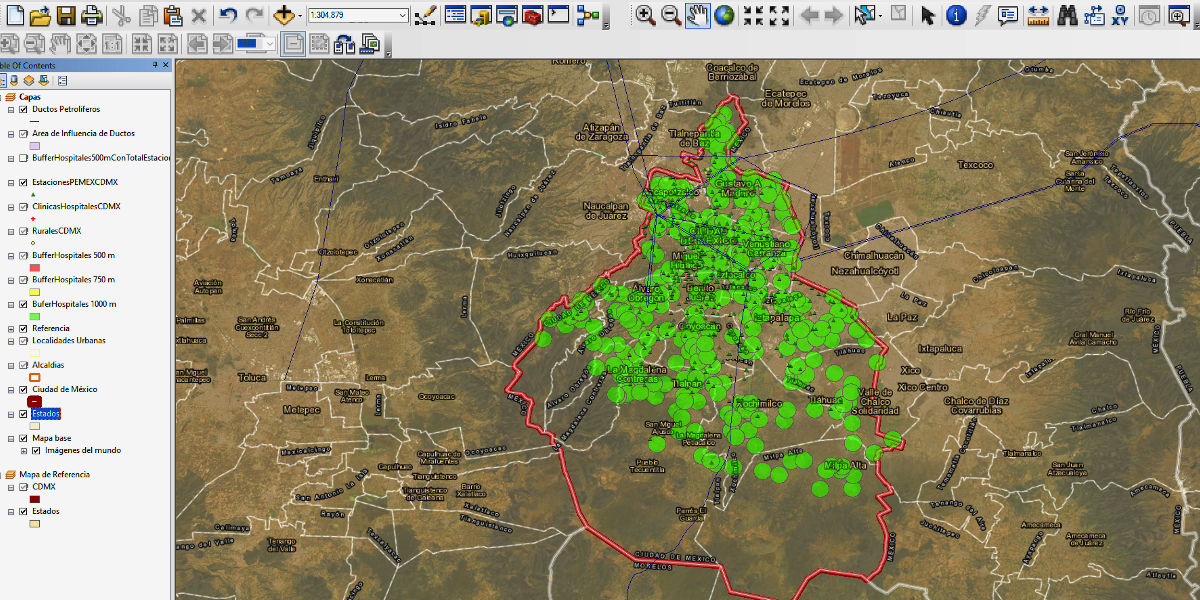Select the Pan hand tool
This screenshot has width=1200, height=600.
698,15
